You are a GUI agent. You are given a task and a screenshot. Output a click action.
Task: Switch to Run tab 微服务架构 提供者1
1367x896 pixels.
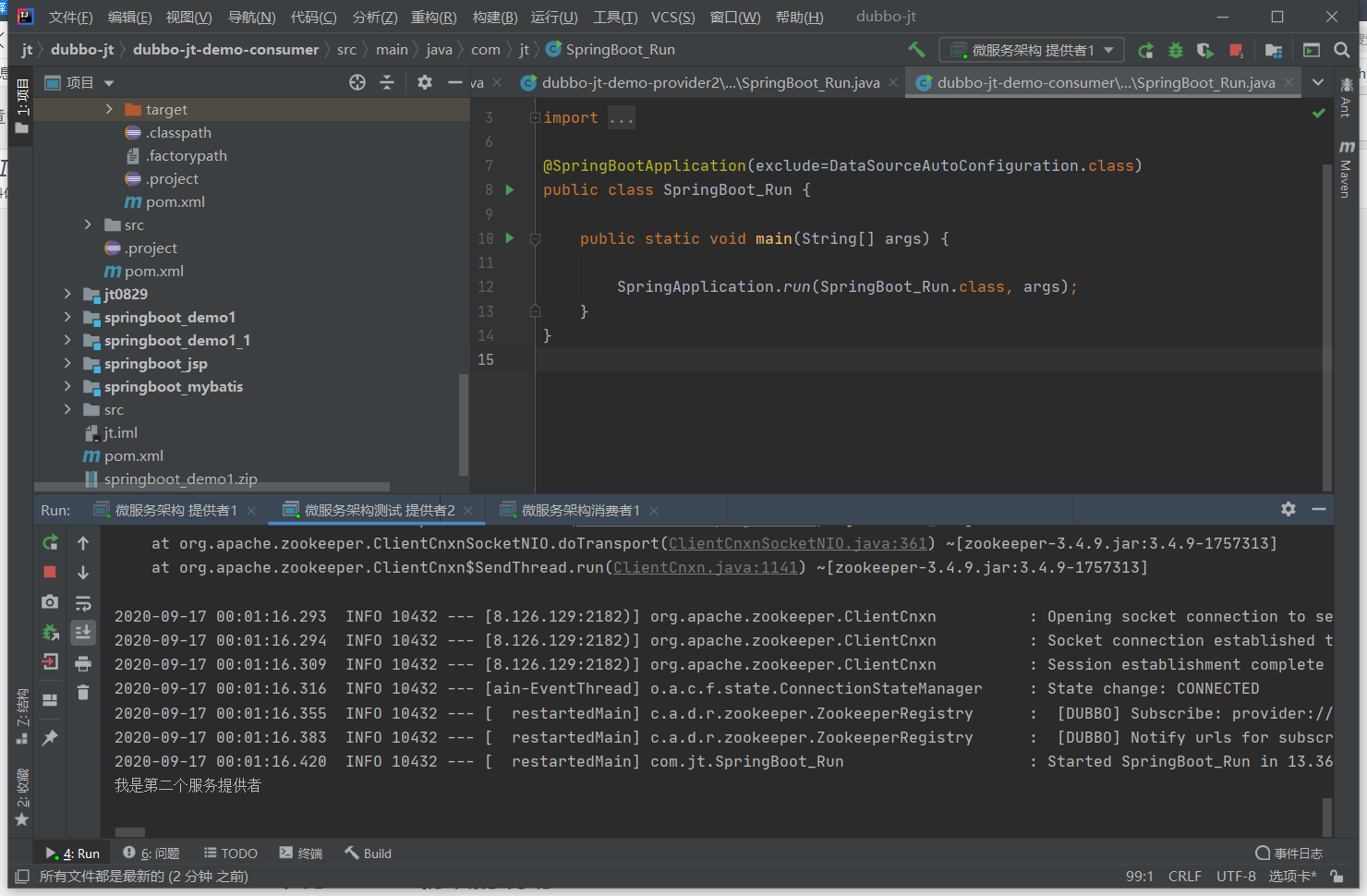coord(175,510)
